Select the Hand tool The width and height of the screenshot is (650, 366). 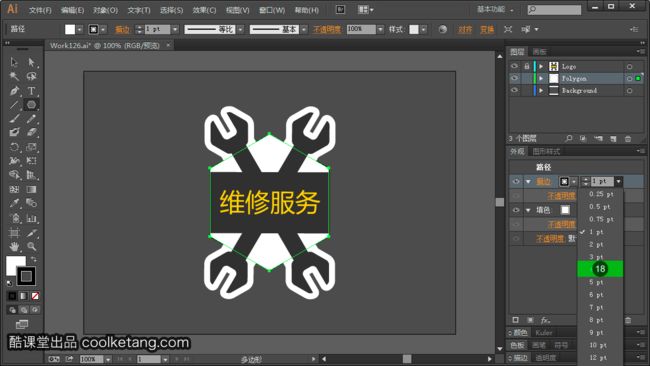coord(14,247)
